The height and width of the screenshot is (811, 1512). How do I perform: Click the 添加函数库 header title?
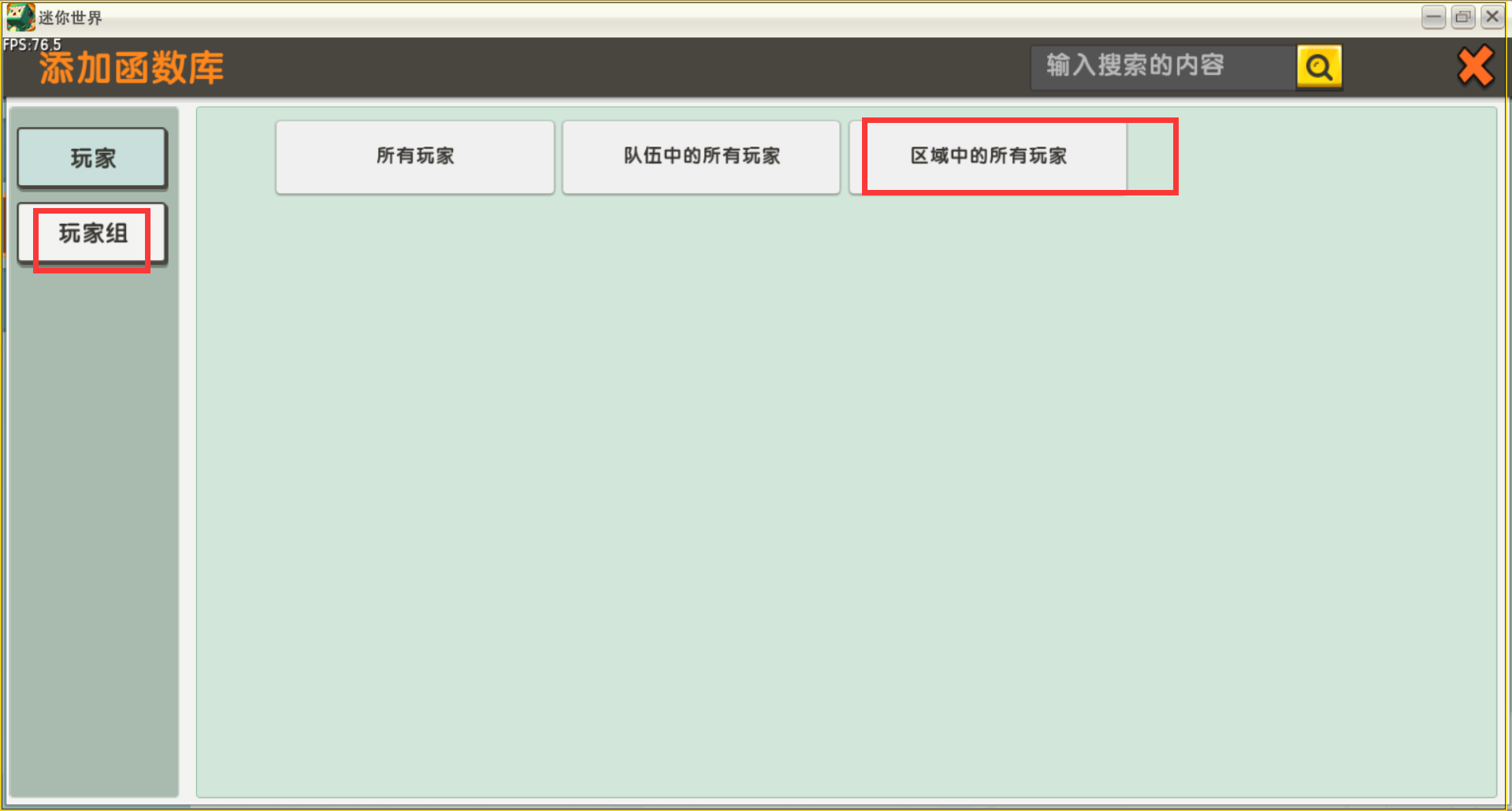coord(132,68)
